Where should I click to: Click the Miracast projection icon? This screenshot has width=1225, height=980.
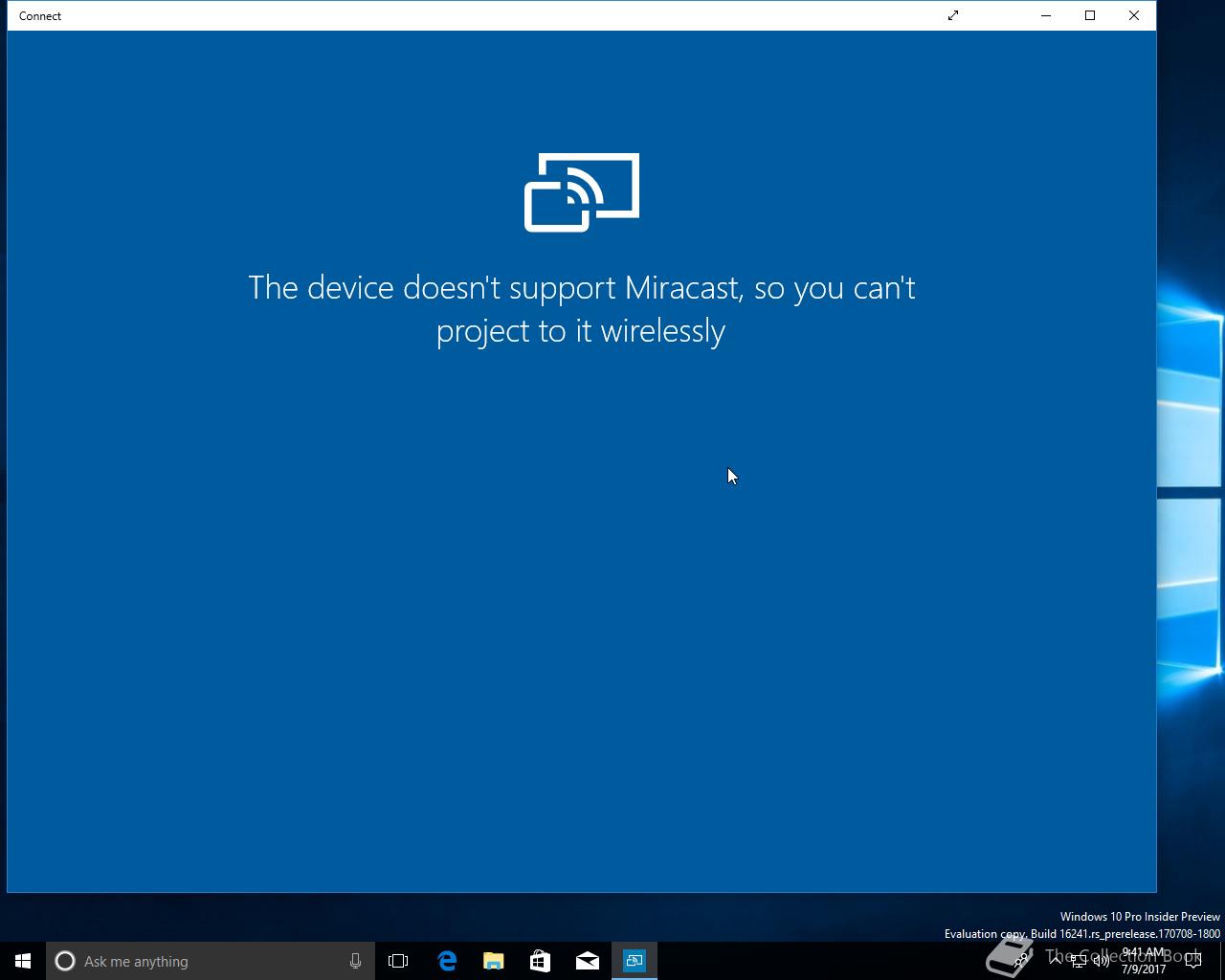pos(582,192)
